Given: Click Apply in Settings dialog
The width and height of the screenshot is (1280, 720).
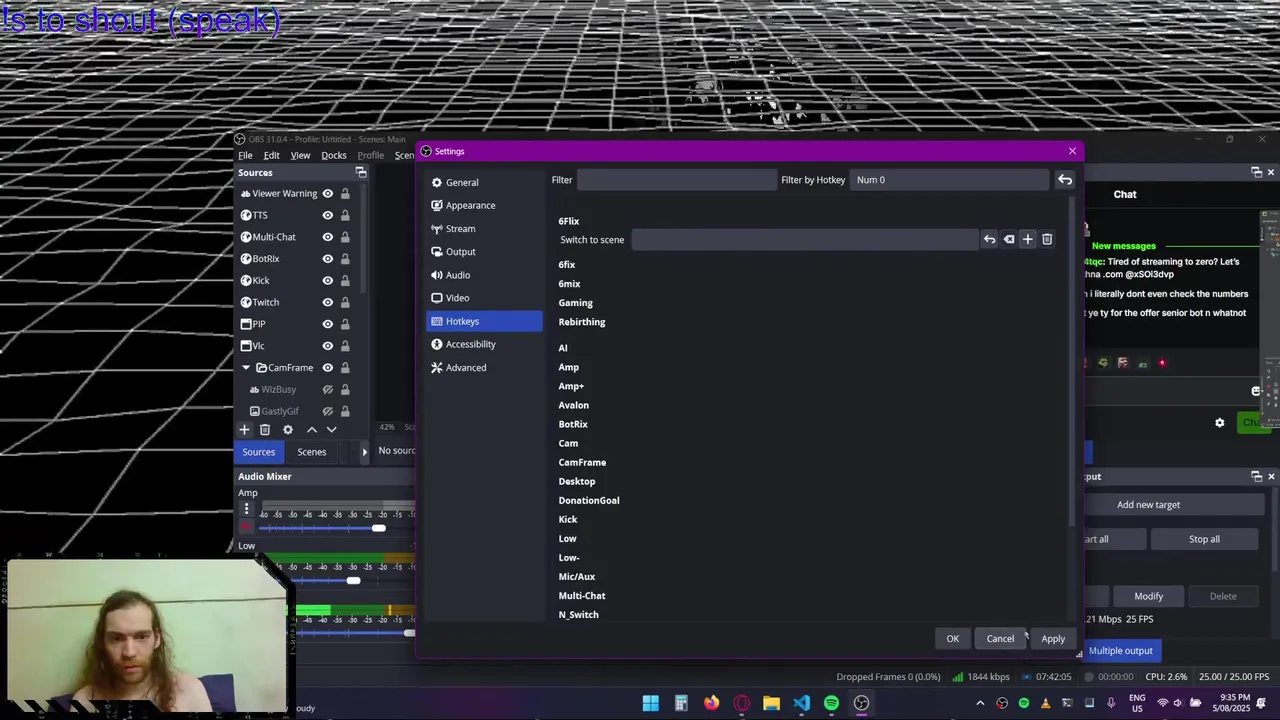Looking at the screenshot, I should coord(1053,639).
